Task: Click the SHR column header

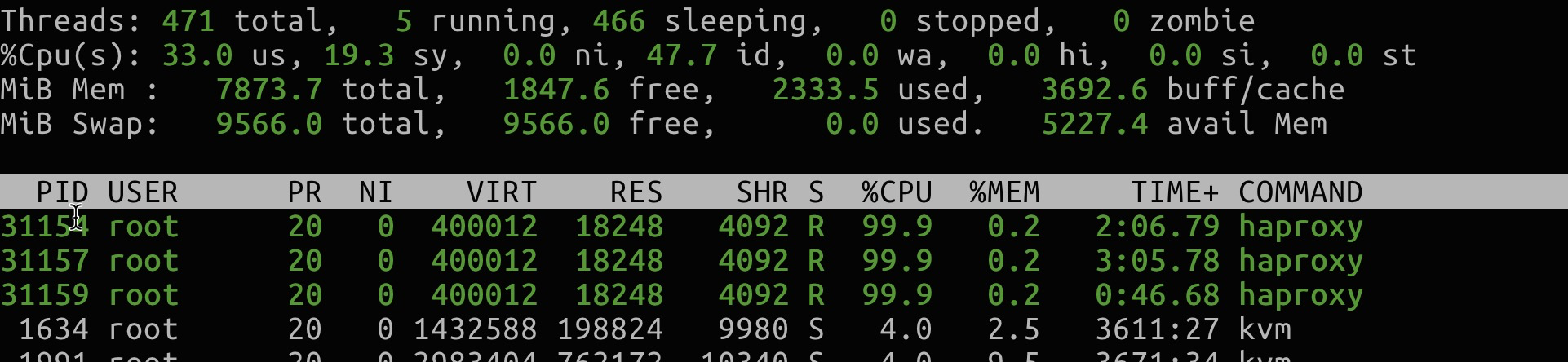Action: click(762, 192)
